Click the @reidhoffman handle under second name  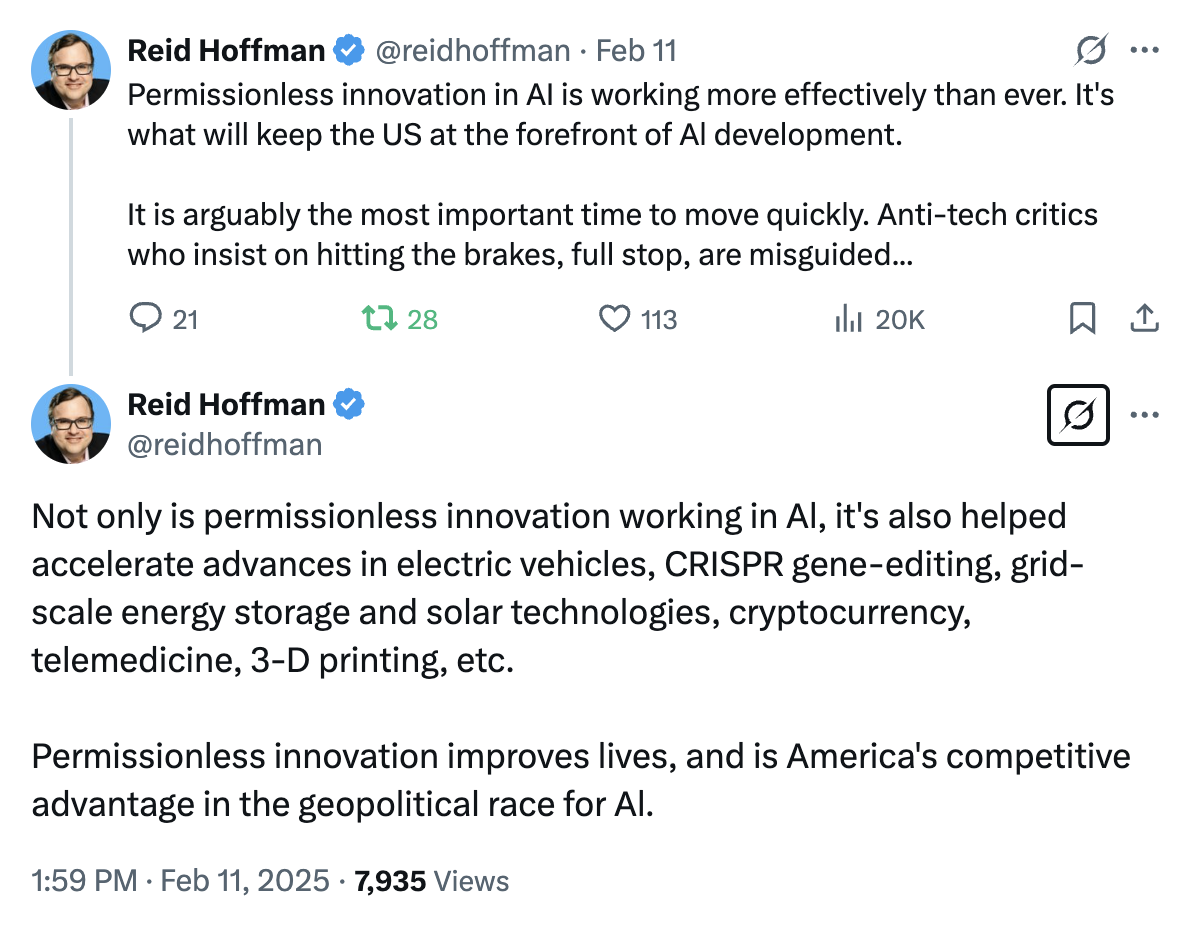(225, 445)
